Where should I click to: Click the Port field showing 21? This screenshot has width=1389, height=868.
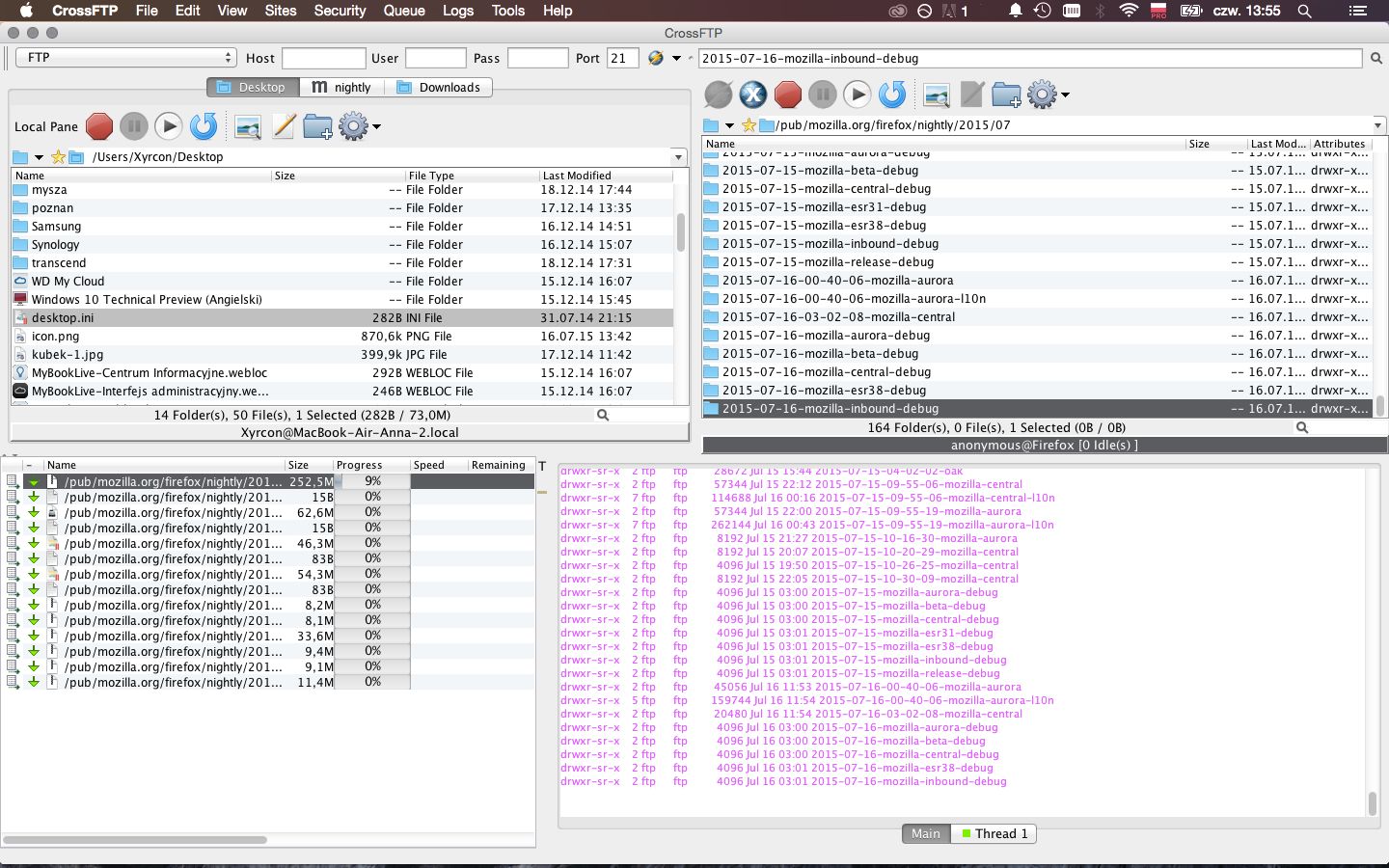(623, 58)
